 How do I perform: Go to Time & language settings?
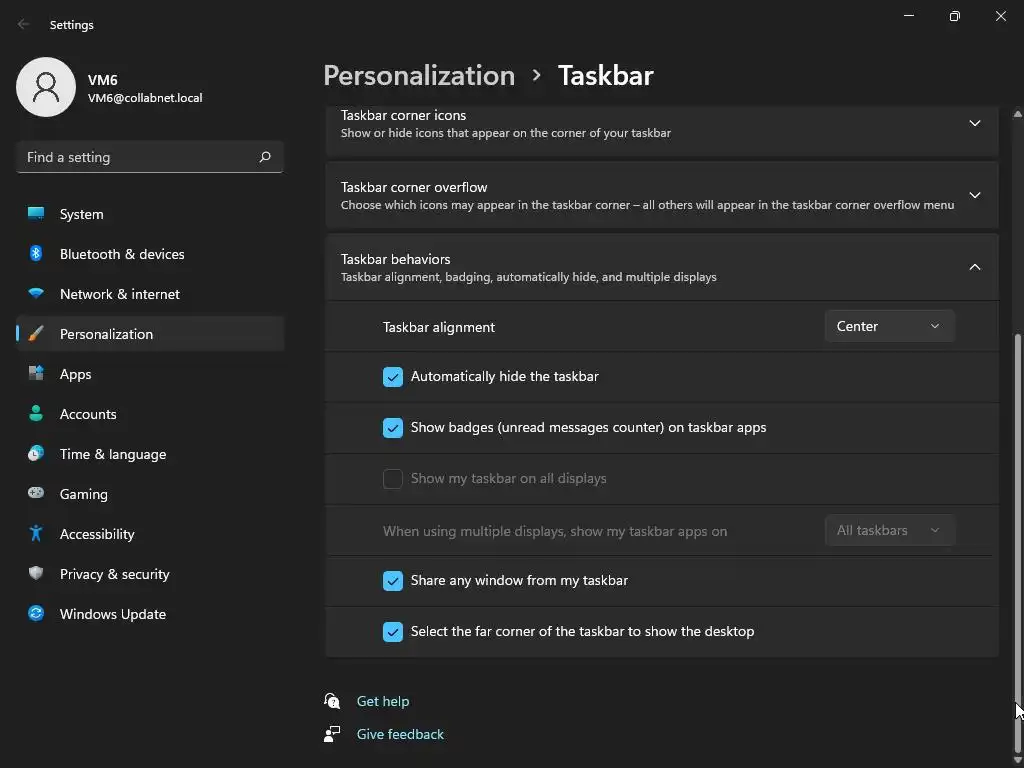click(x=113, y=454)
